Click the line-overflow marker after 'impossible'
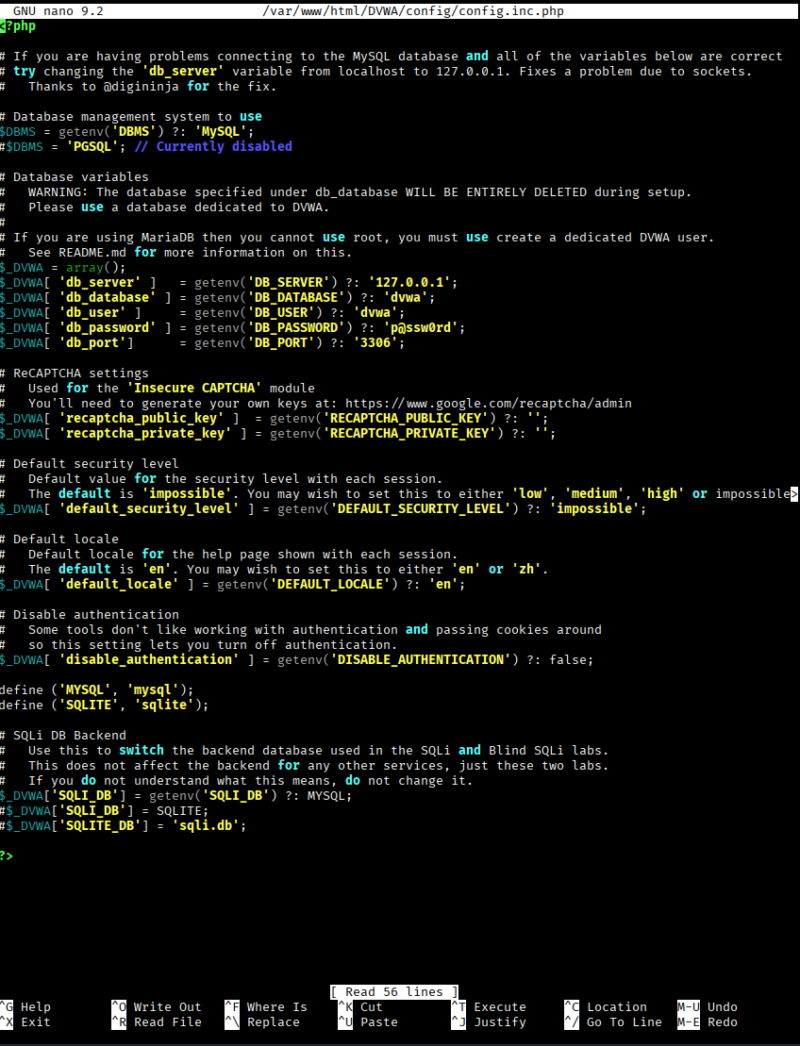 [x=794, y=494]
